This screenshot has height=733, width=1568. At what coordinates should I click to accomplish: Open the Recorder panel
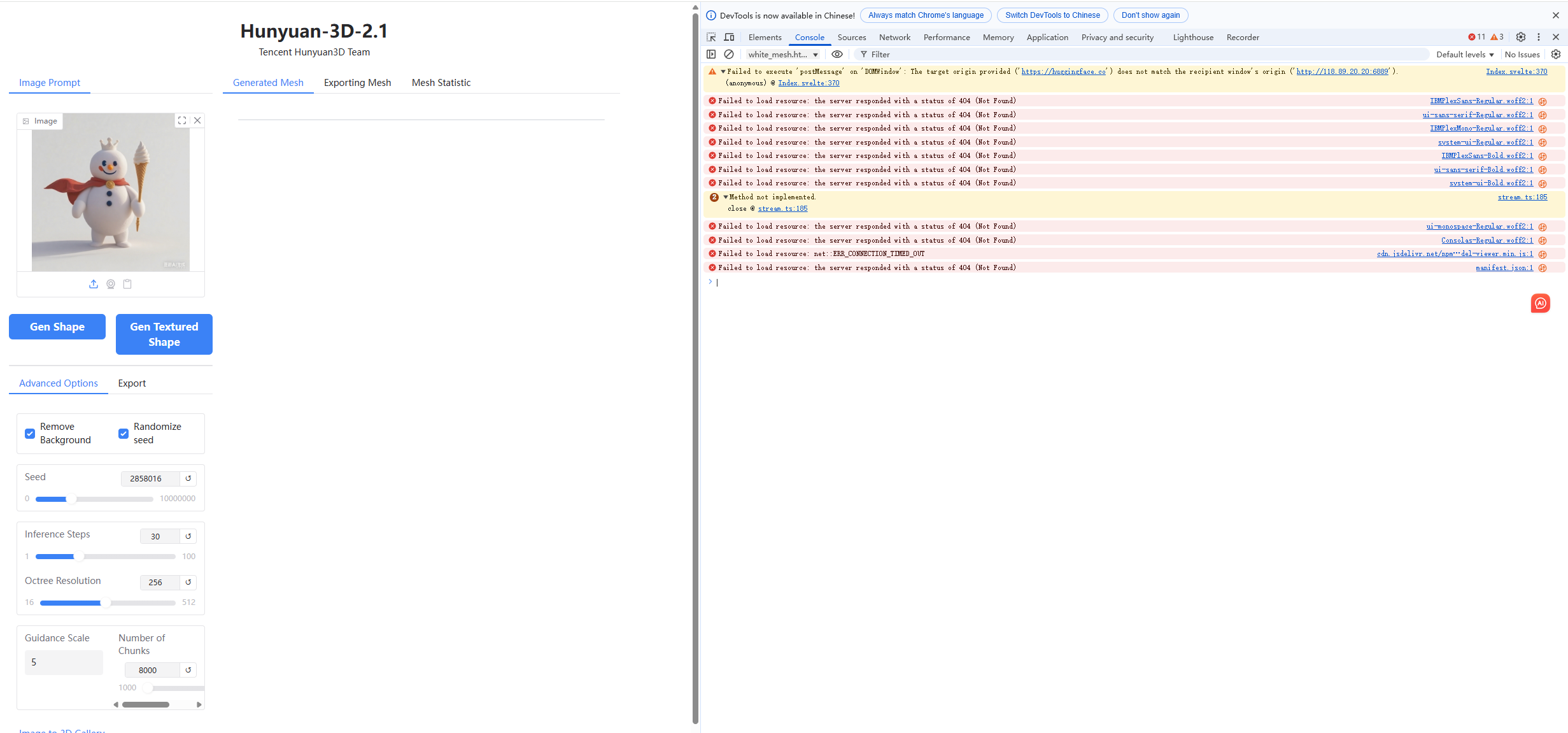(1243, 38)
